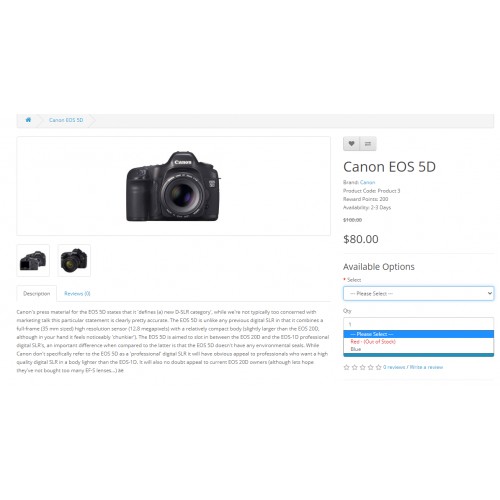Image resolution: width=500 pixels, height=500 pixels.
Task: Open the Canon EOS 5D breadcrumb link
Action: coord(66,120)
